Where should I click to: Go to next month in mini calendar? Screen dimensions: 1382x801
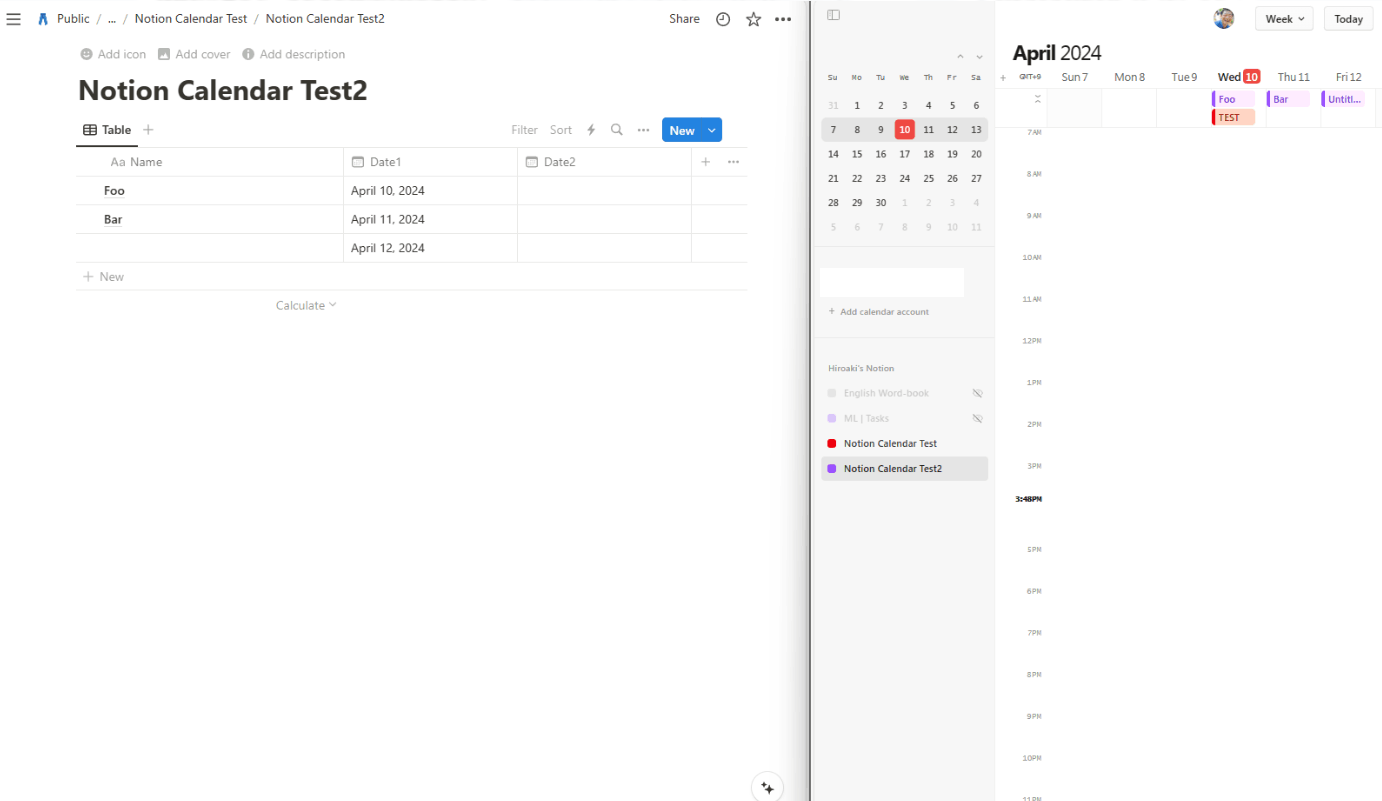click(x=979, y=57)
